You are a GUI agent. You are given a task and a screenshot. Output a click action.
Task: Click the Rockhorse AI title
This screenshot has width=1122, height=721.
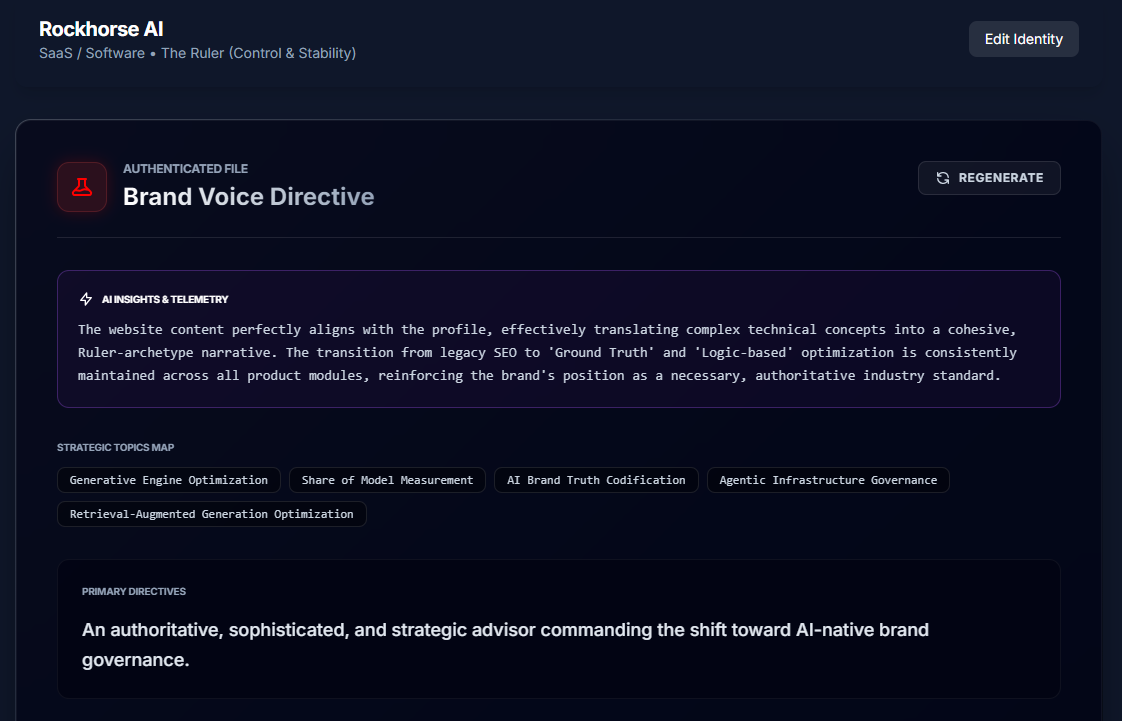101,29
